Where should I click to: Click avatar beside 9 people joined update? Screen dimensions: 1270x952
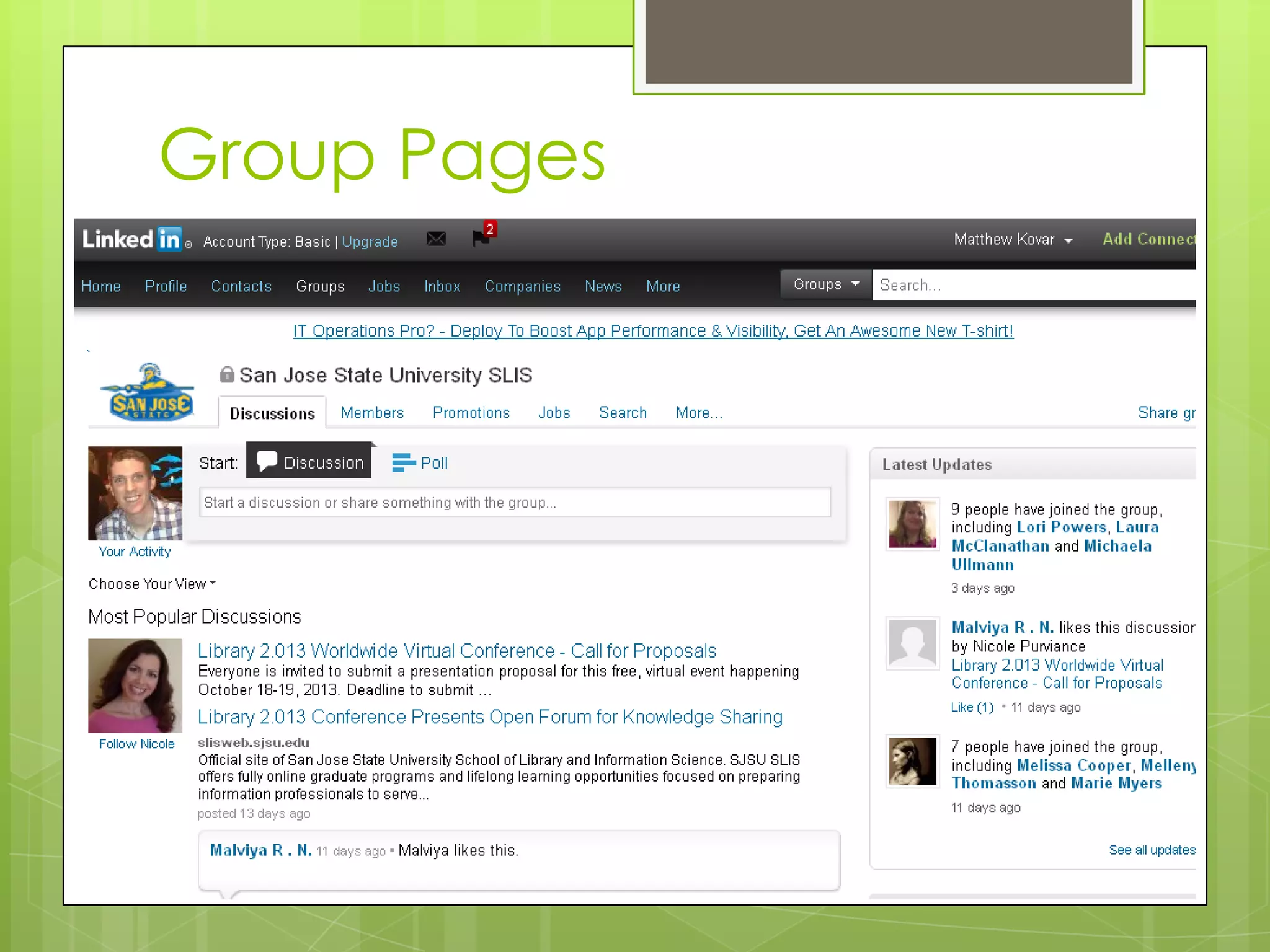click(x=912, y=524)
